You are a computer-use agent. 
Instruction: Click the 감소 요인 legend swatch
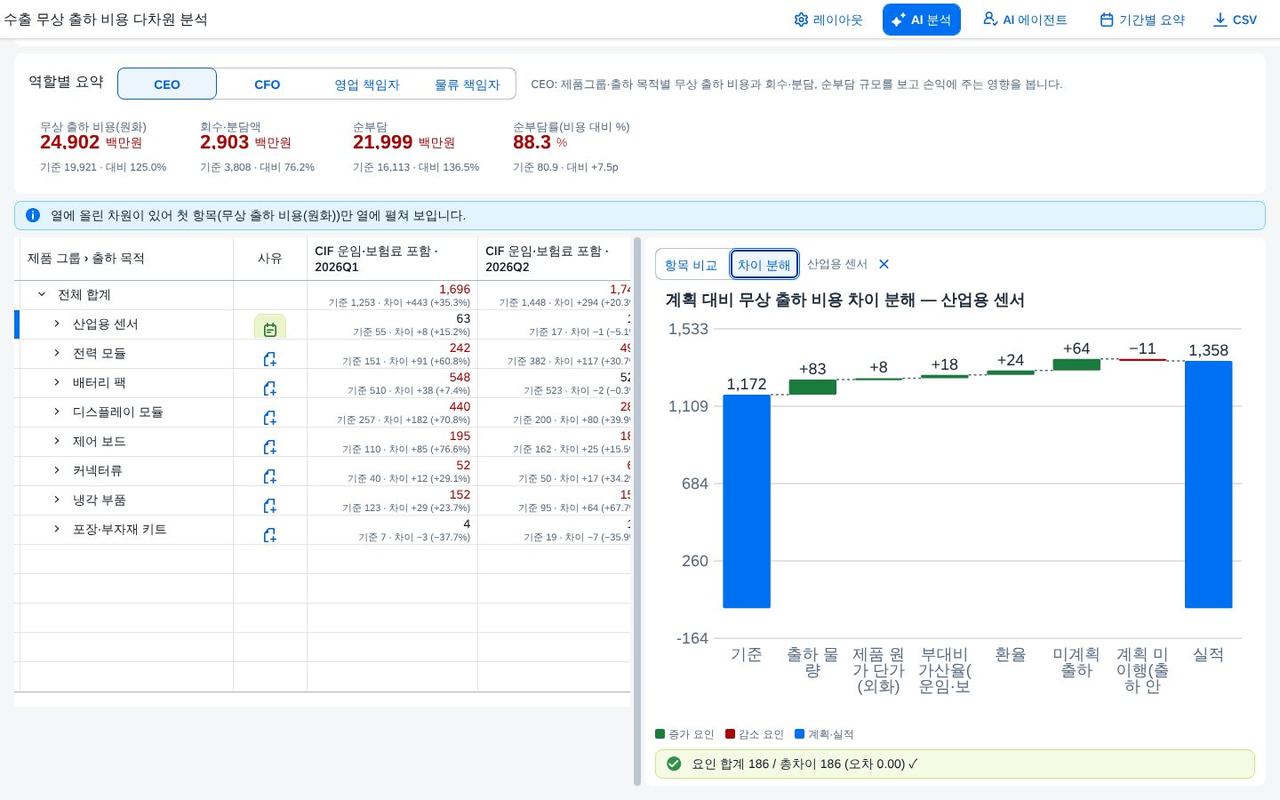730,734
